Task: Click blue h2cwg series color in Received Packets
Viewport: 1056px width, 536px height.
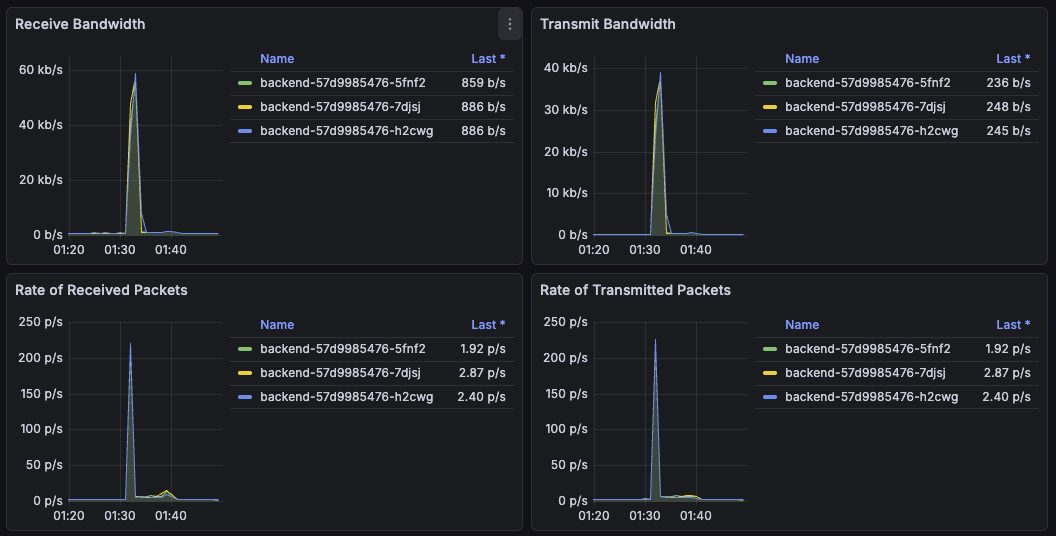Action: pyautogui.click(x=244, y=397)
